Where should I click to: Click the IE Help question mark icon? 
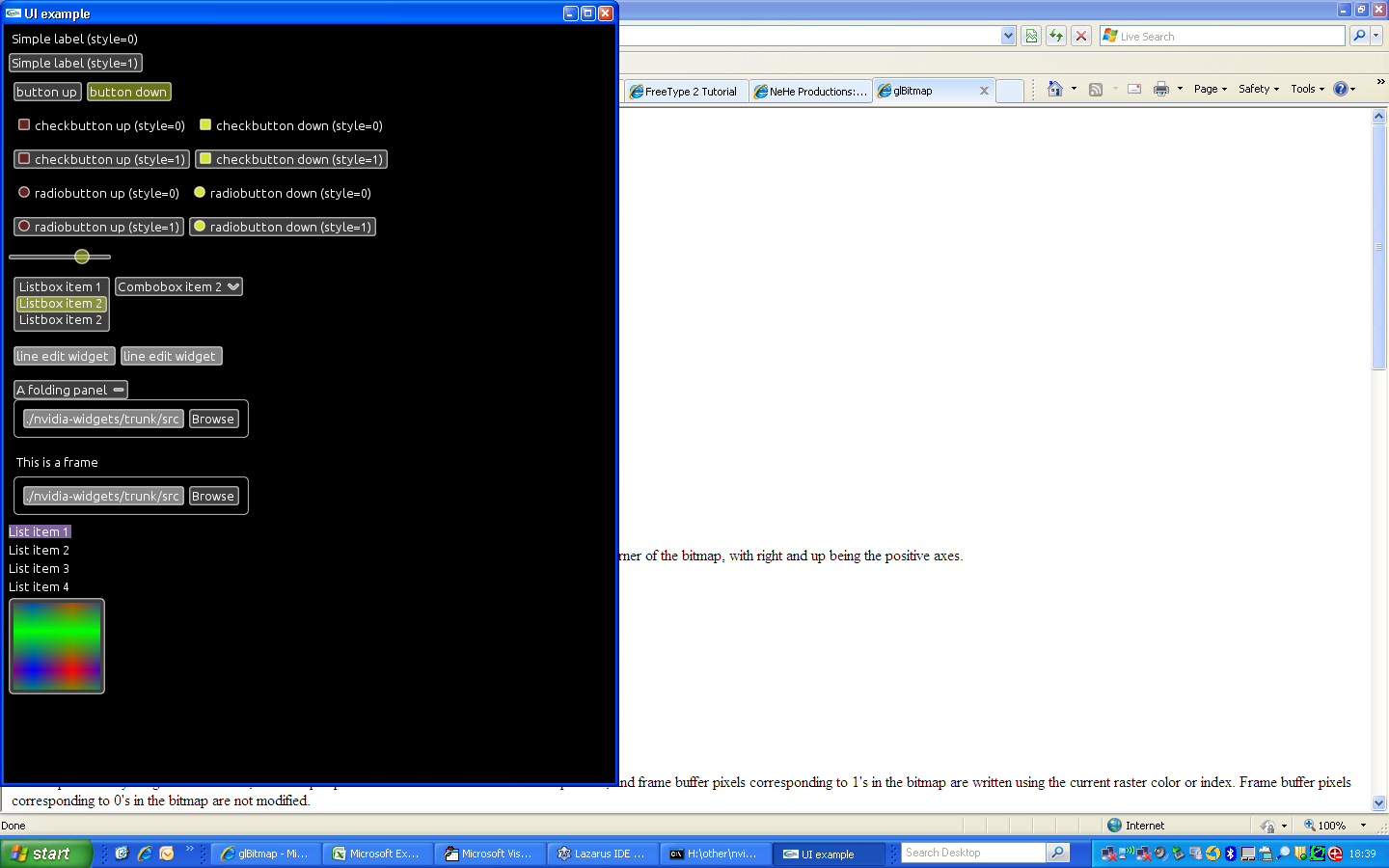pyautogui.click(x=1341, y=89)
